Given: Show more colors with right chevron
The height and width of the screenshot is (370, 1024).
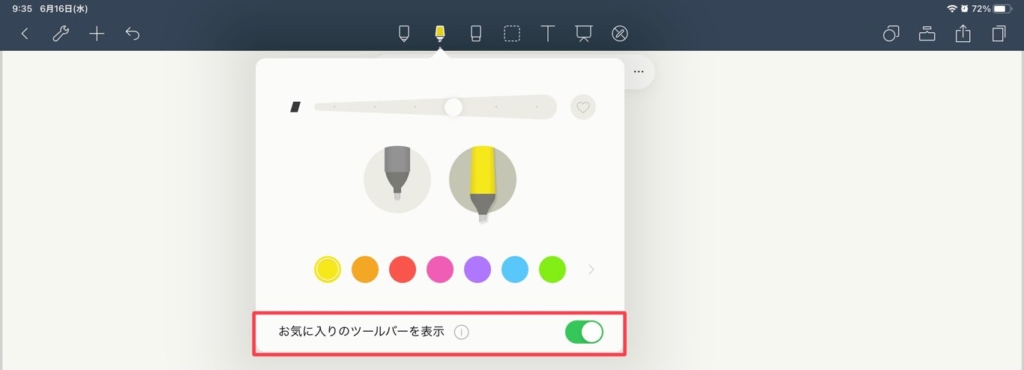Looking at the screenshot, I should (x=592, y=270).
